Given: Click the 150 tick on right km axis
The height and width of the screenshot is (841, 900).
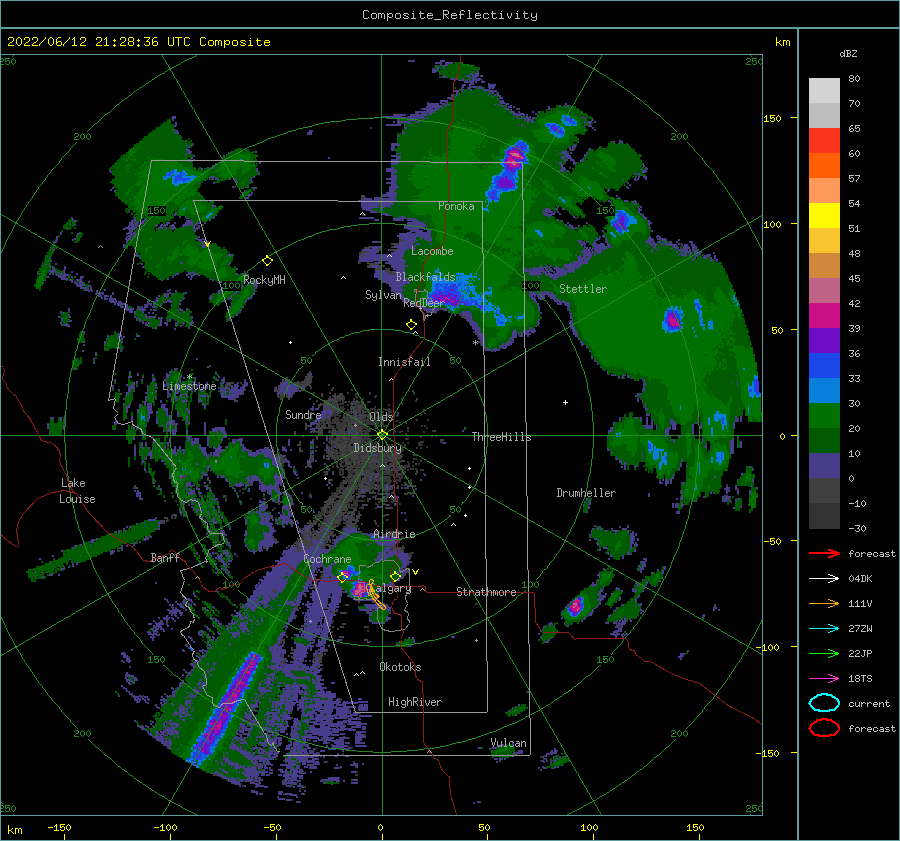Looking at the screenshot, I should point(772,118).
